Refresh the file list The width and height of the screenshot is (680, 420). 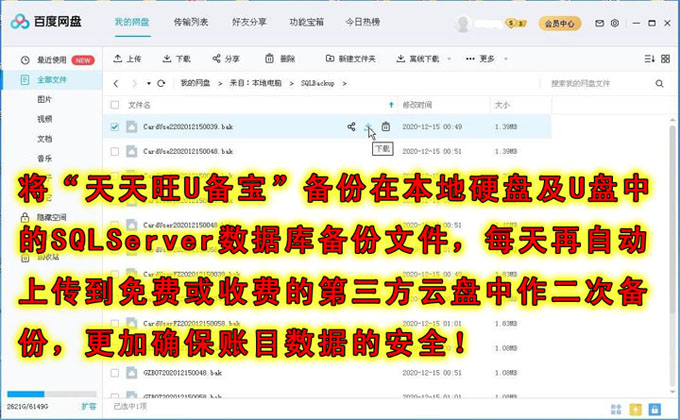point(161,83)
